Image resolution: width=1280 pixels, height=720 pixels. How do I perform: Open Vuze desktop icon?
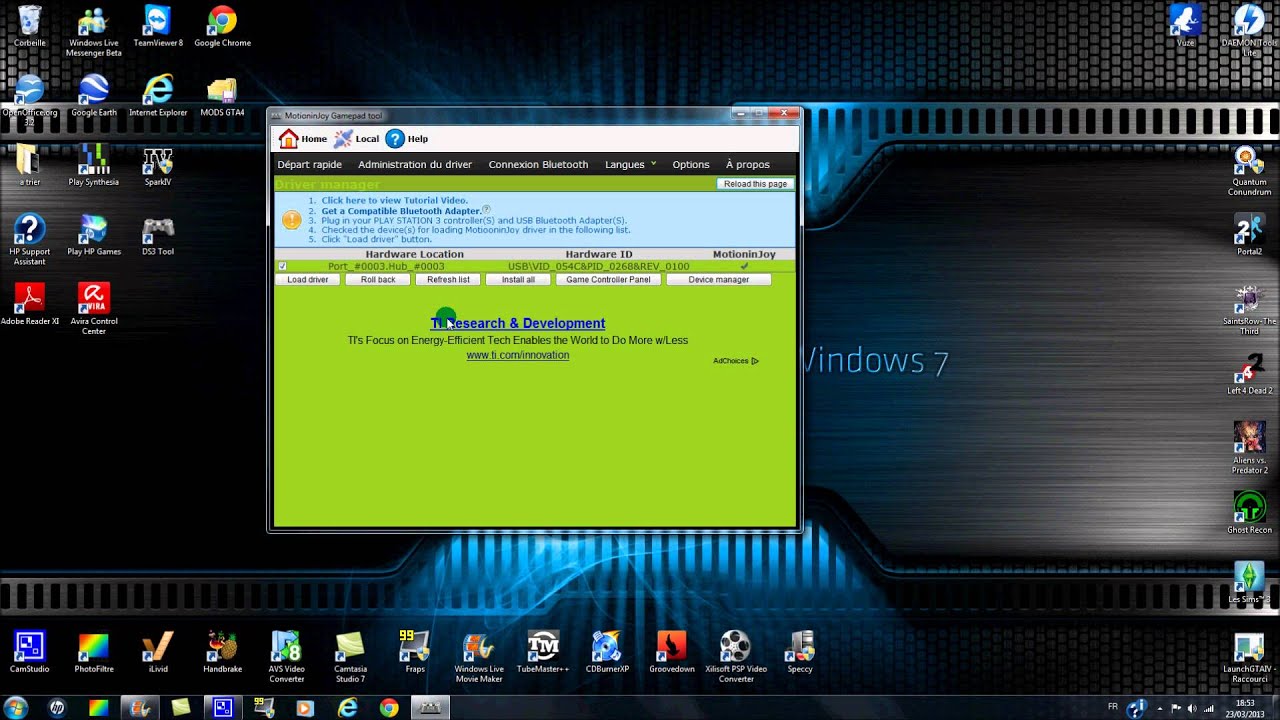pos(1186,26)
